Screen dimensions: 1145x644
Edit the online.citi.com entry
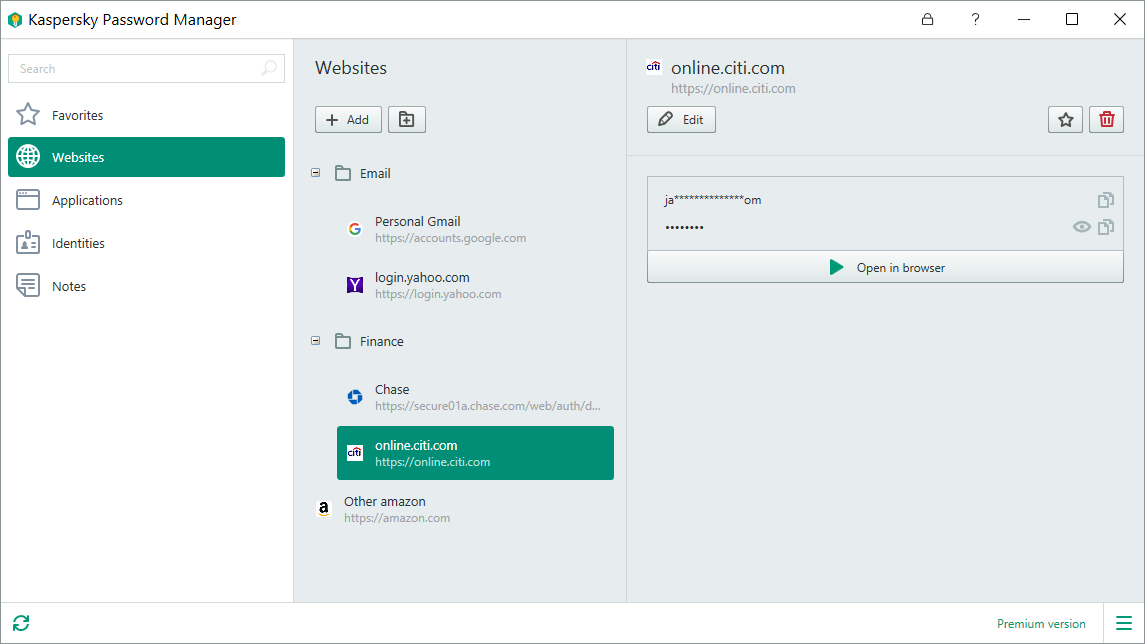point(681,120)
